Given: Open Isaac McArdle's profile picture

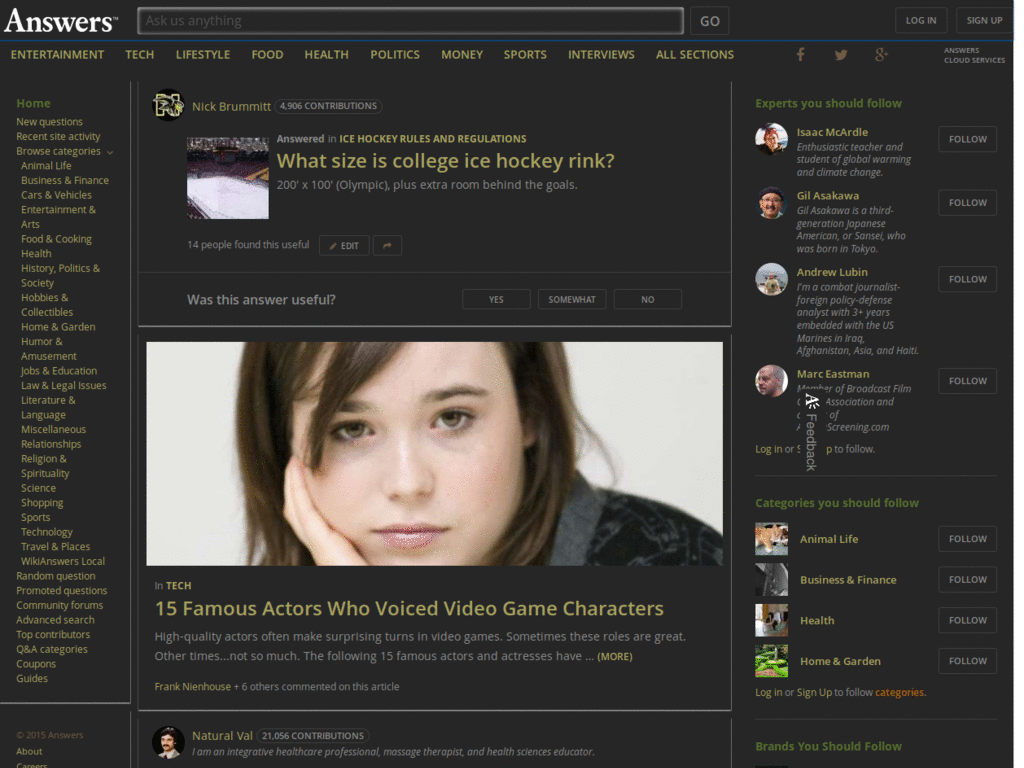Looking at the screenshot, I should [x=771, y=139].
